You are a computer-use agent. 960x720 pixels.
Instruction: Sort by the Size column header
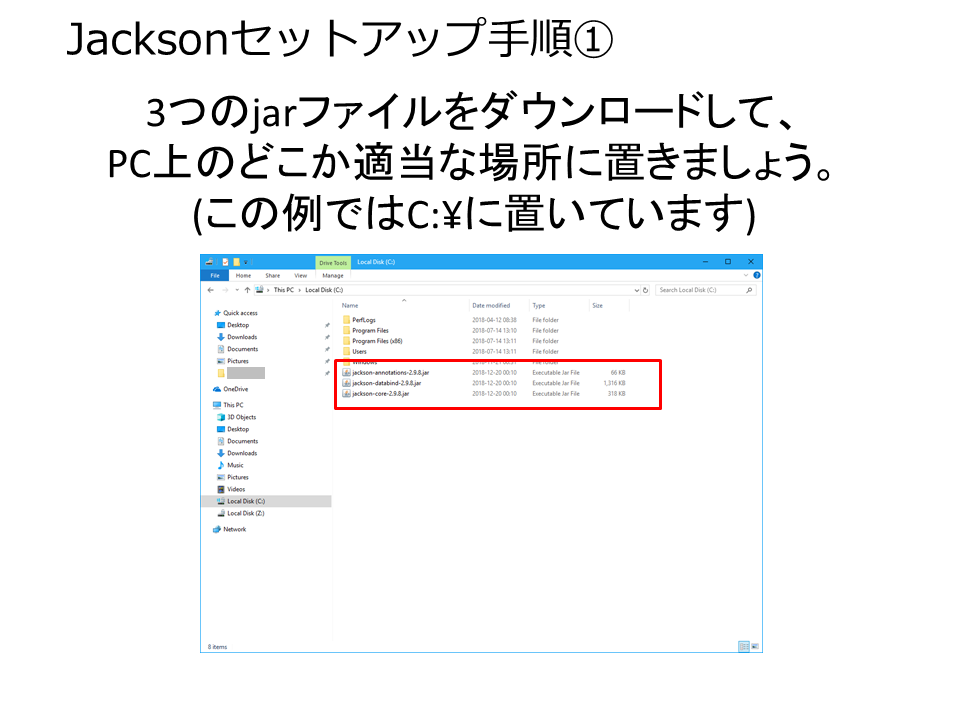point(598,306)
